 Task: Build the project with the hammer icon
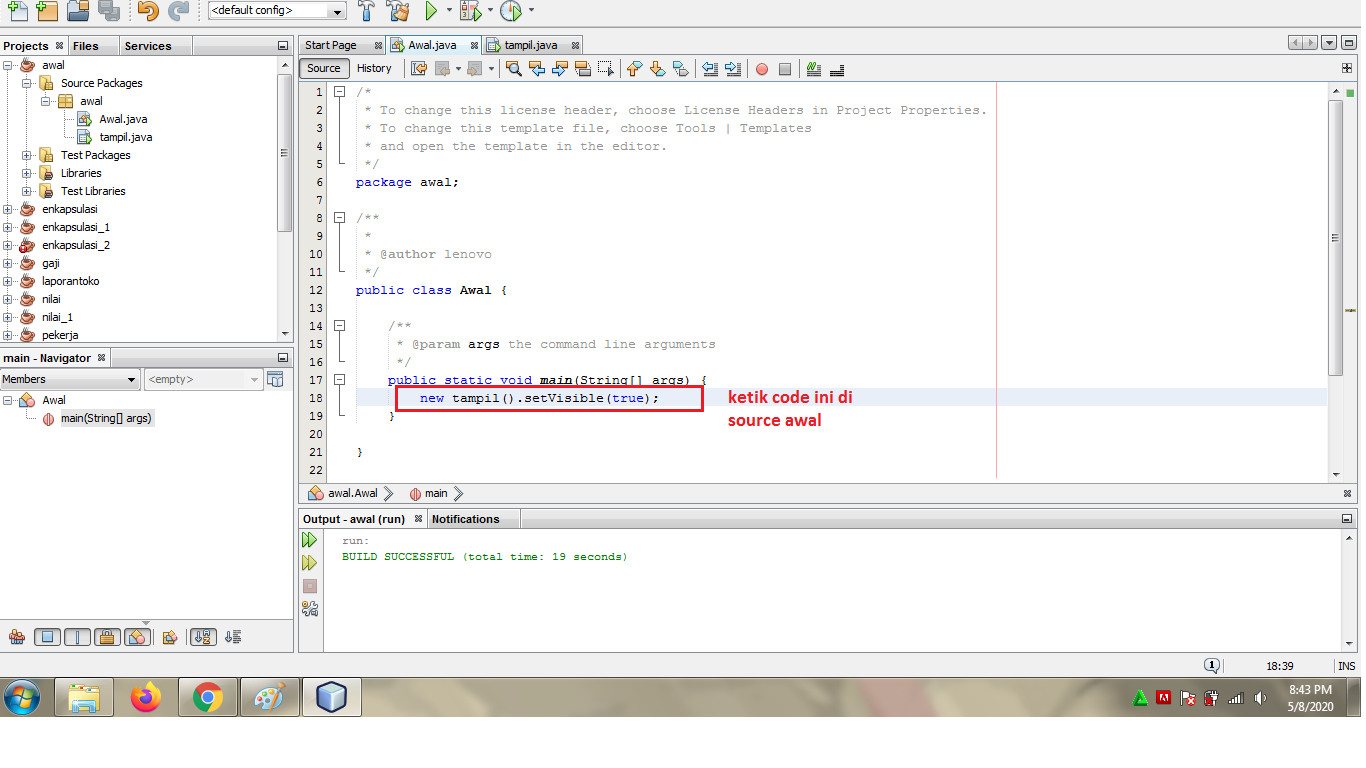click(x=368, y=11)
